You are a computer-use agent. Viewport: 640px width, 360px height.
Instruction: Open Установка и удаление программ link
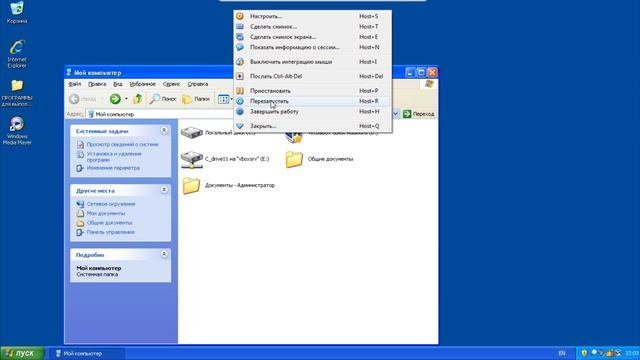pyautogui.click(x=114, y=157)
